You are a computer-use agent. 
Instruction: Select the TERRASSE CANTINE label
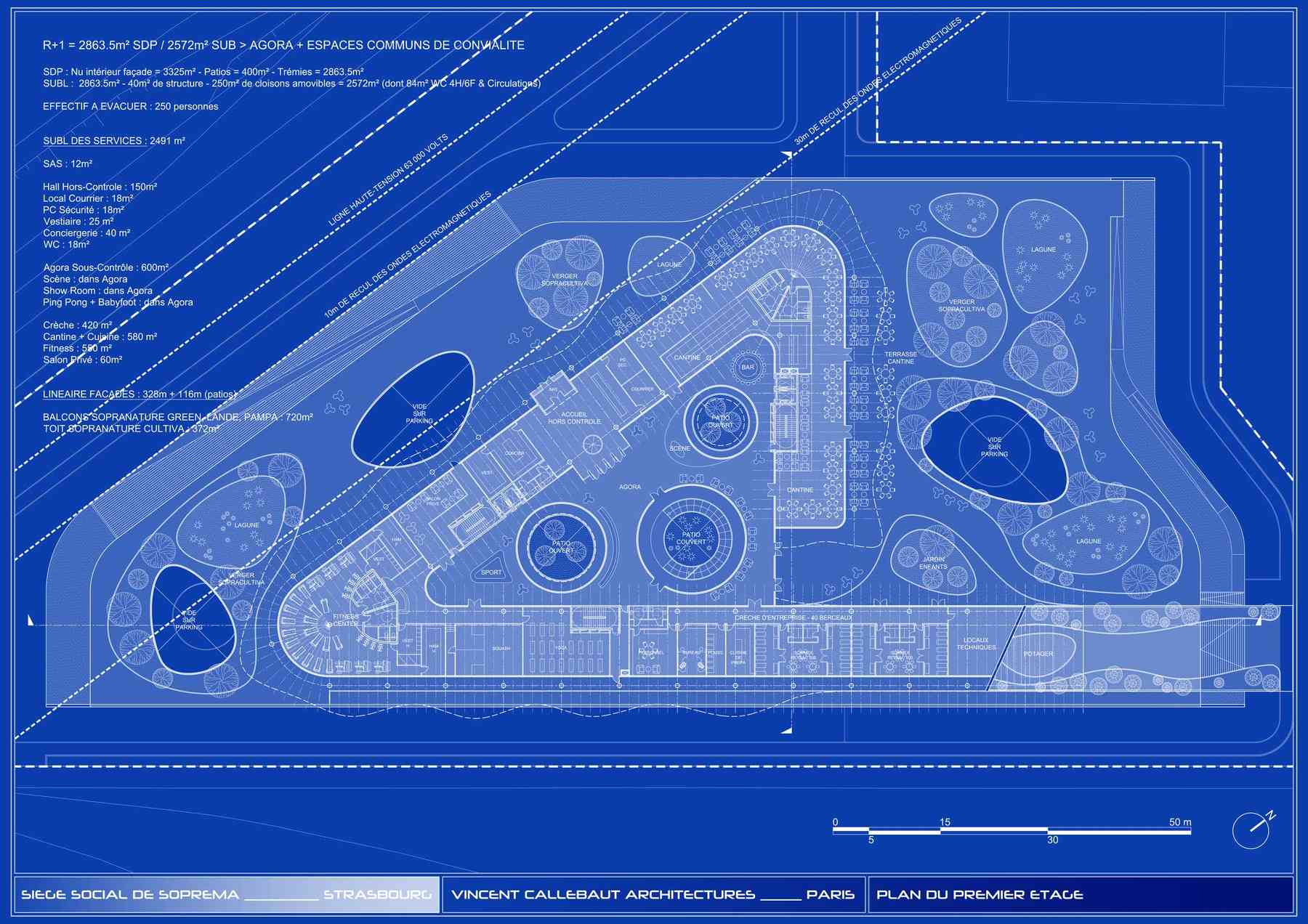(900, 358)
